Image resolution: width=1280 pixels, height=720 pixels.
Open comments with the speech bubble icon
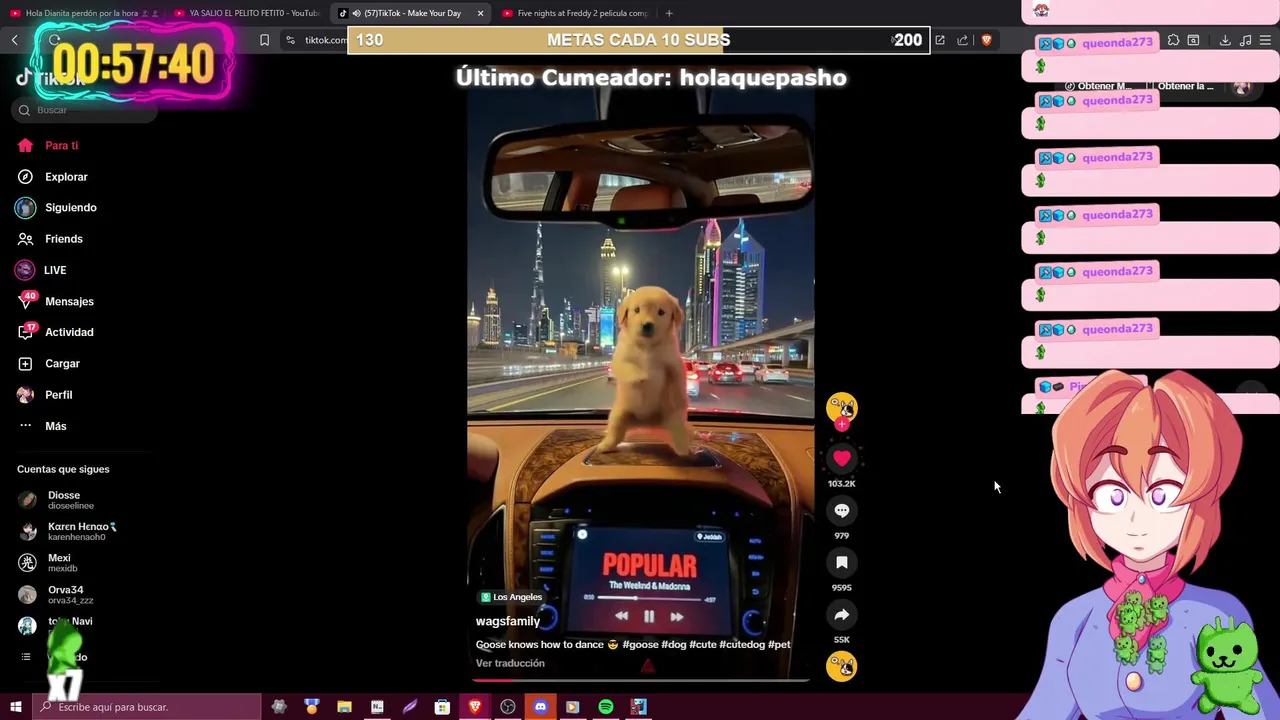click(842, 511)
